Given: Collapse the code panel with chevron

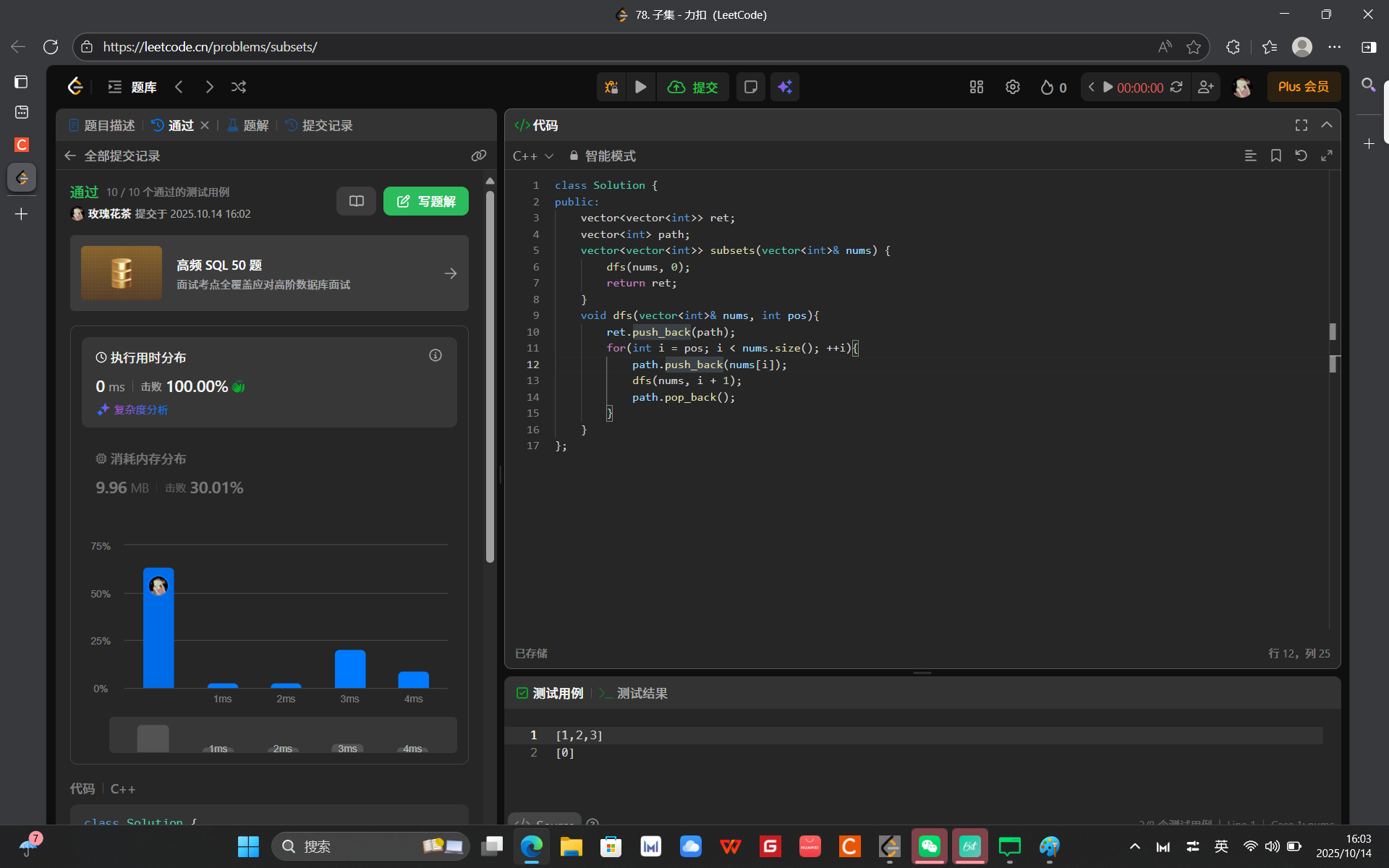Looking at the screenshot, I should pos(1326,125).
